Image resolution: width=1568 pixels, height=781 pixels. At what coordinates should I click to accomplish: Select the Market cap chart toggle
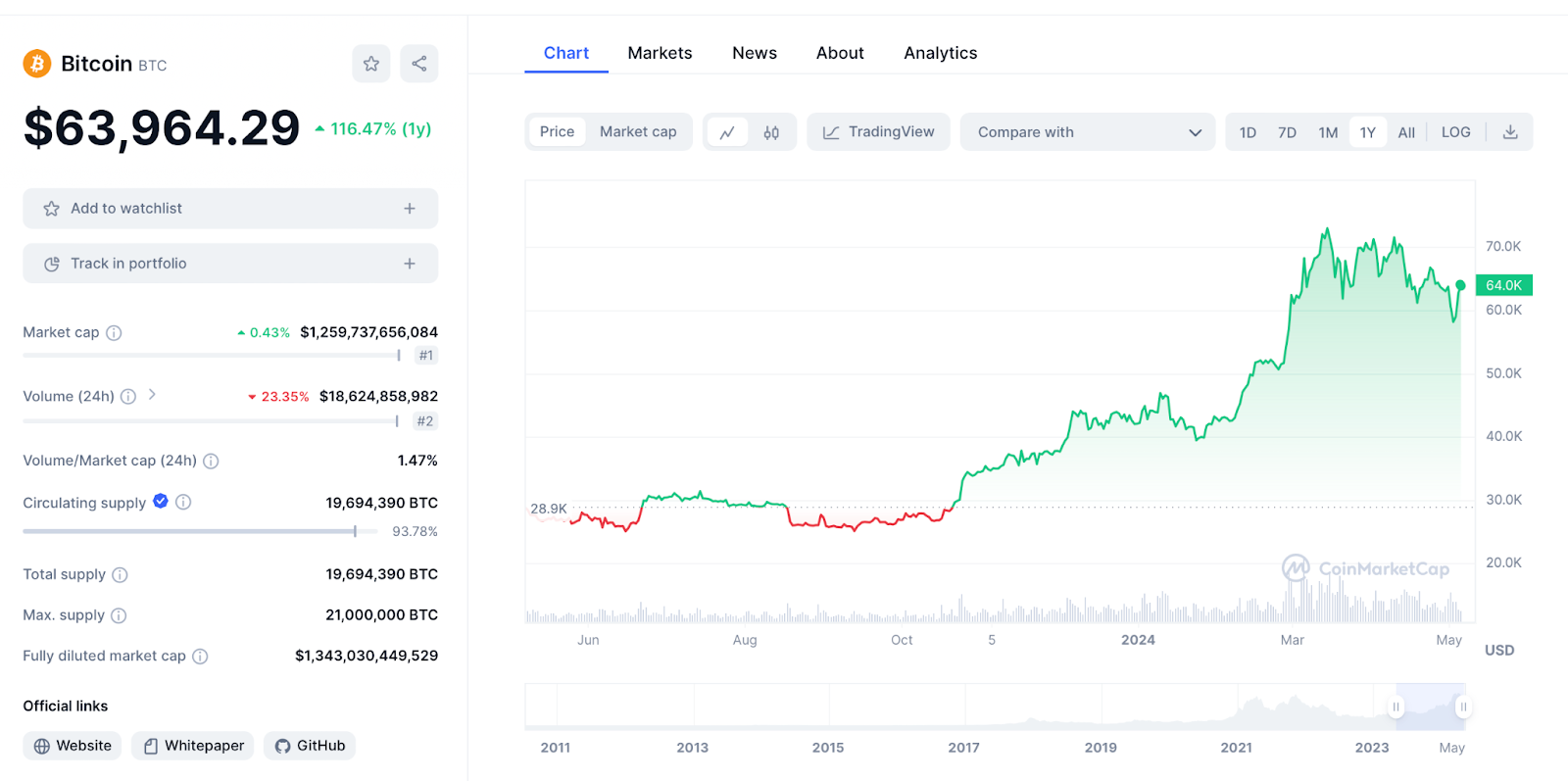(638, 132)
